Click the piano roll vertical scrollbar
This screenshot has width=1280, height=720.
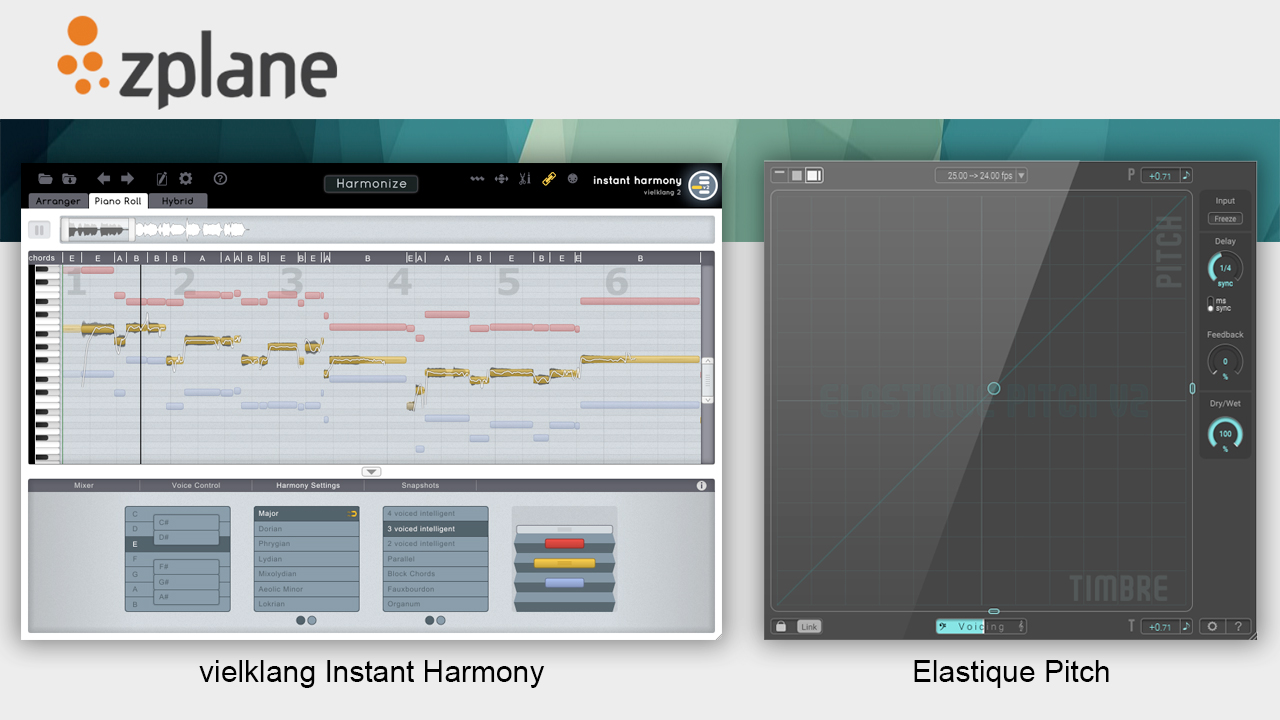pos(708,380)
